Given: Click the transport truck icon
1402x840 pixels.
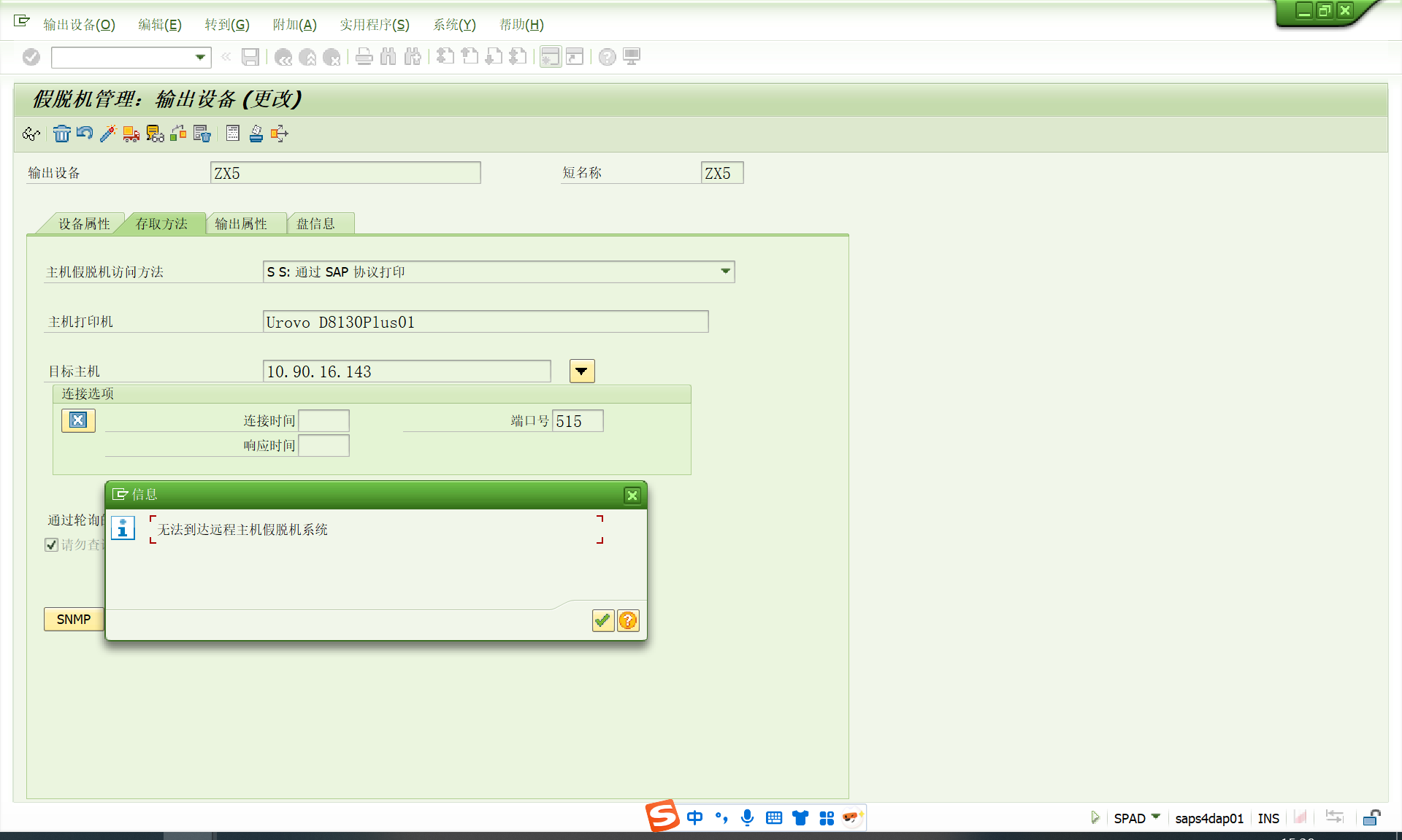Looking at the screenshot, I should (x=131, y=134).
